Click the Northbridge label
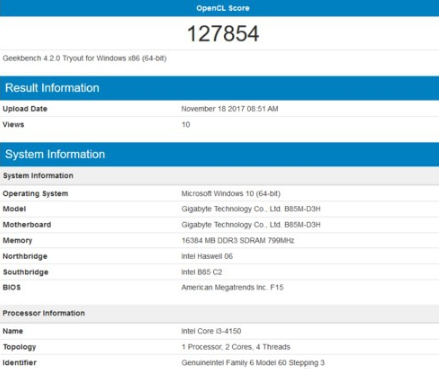The width and height of the screenshot is (439, 369). (25, 256)
